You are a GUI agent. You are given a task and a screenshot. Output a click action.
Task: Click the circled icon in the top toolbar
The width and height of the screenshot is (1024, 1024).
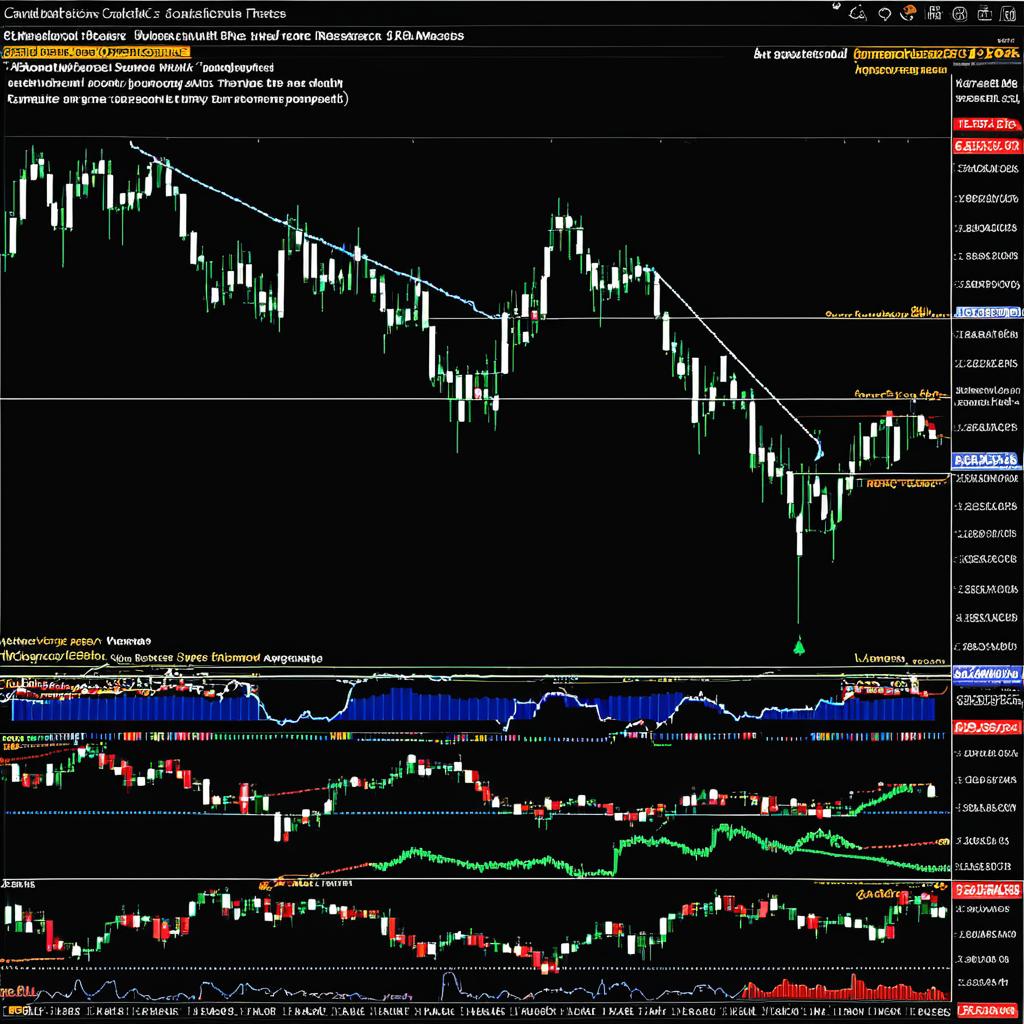coord(959,13)
